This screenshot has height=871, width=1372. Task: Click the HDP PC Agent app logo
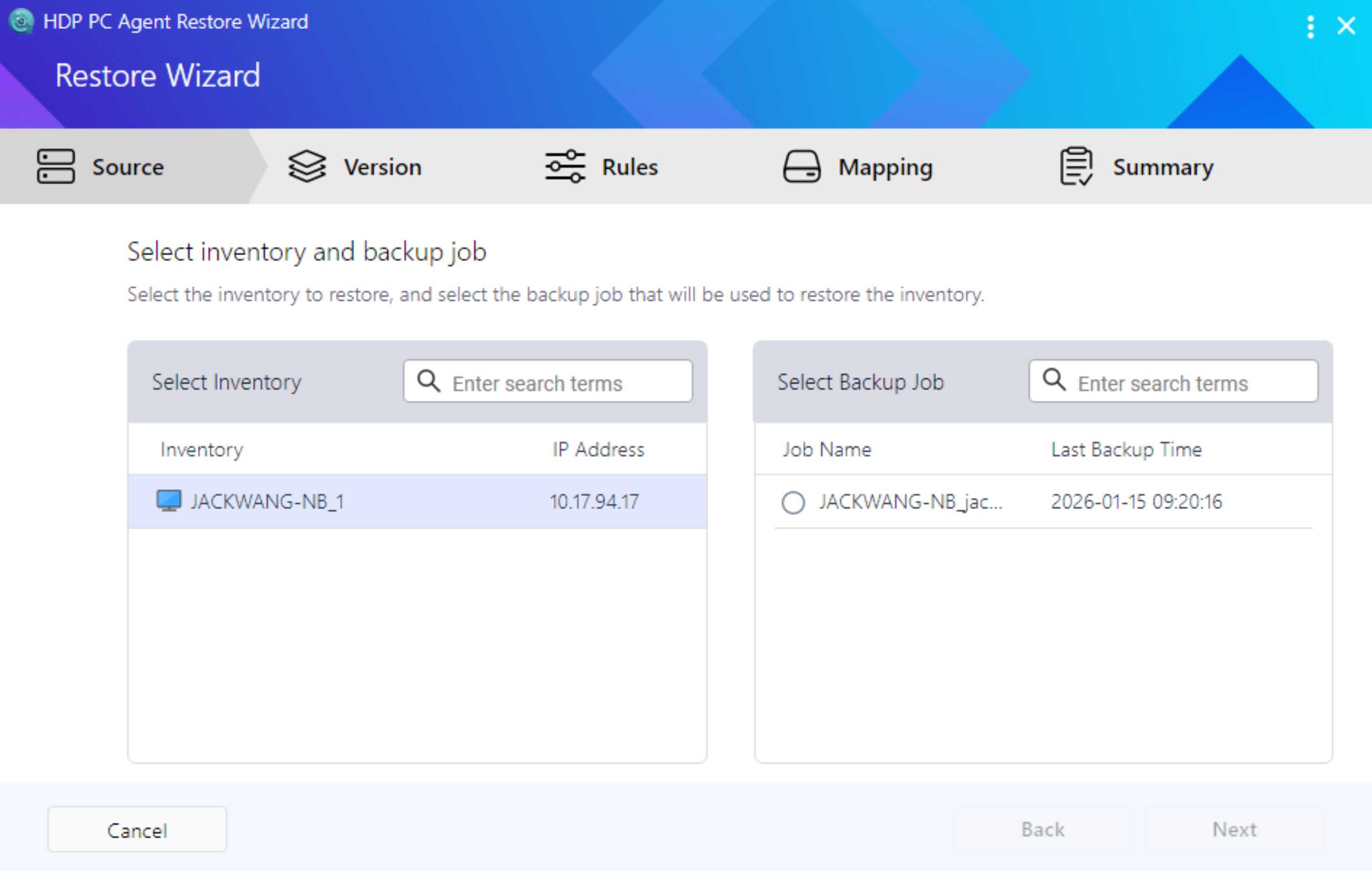point(22,22)
